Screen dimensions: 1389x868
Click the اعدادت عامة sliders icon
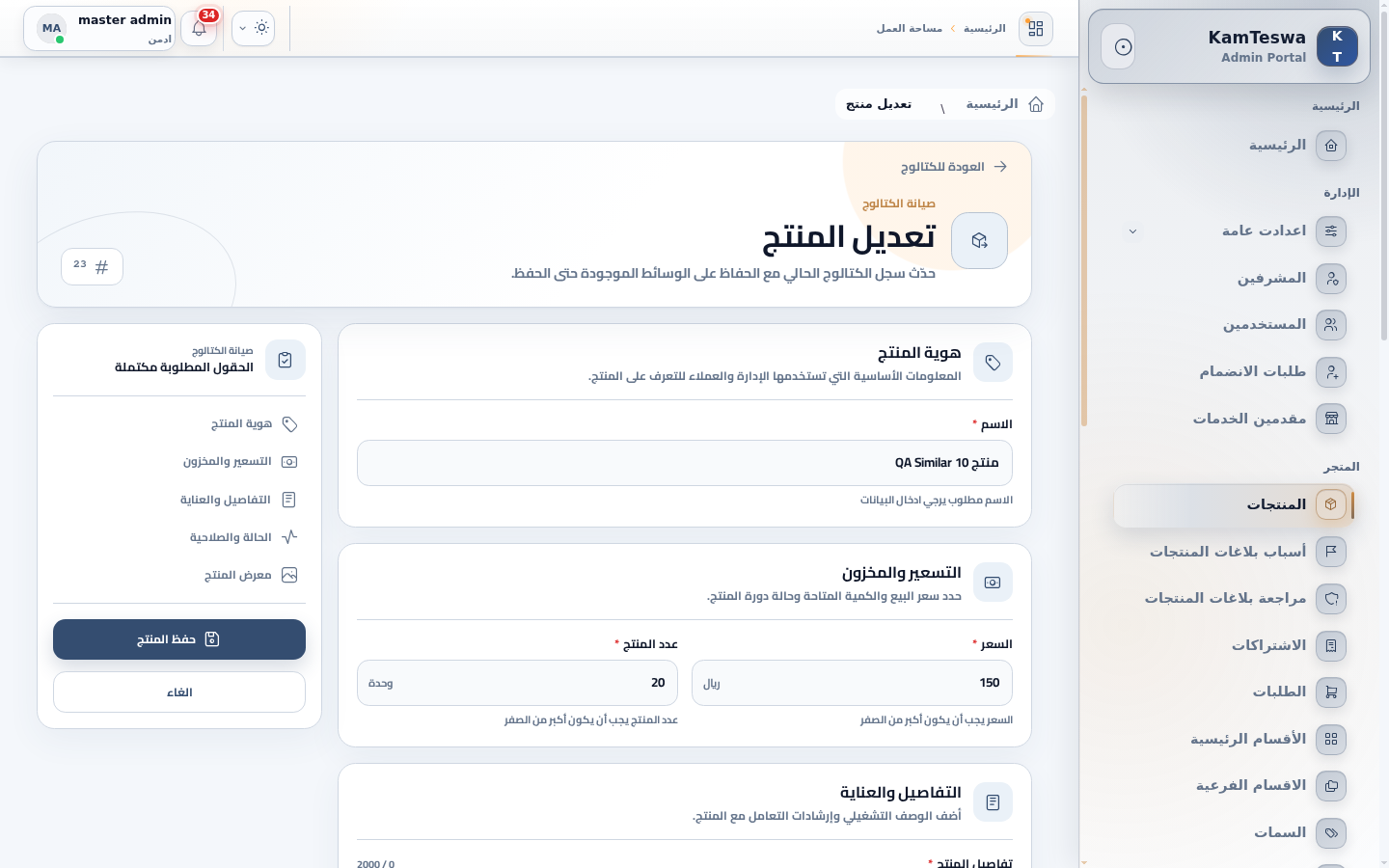tap(1331, 231)
